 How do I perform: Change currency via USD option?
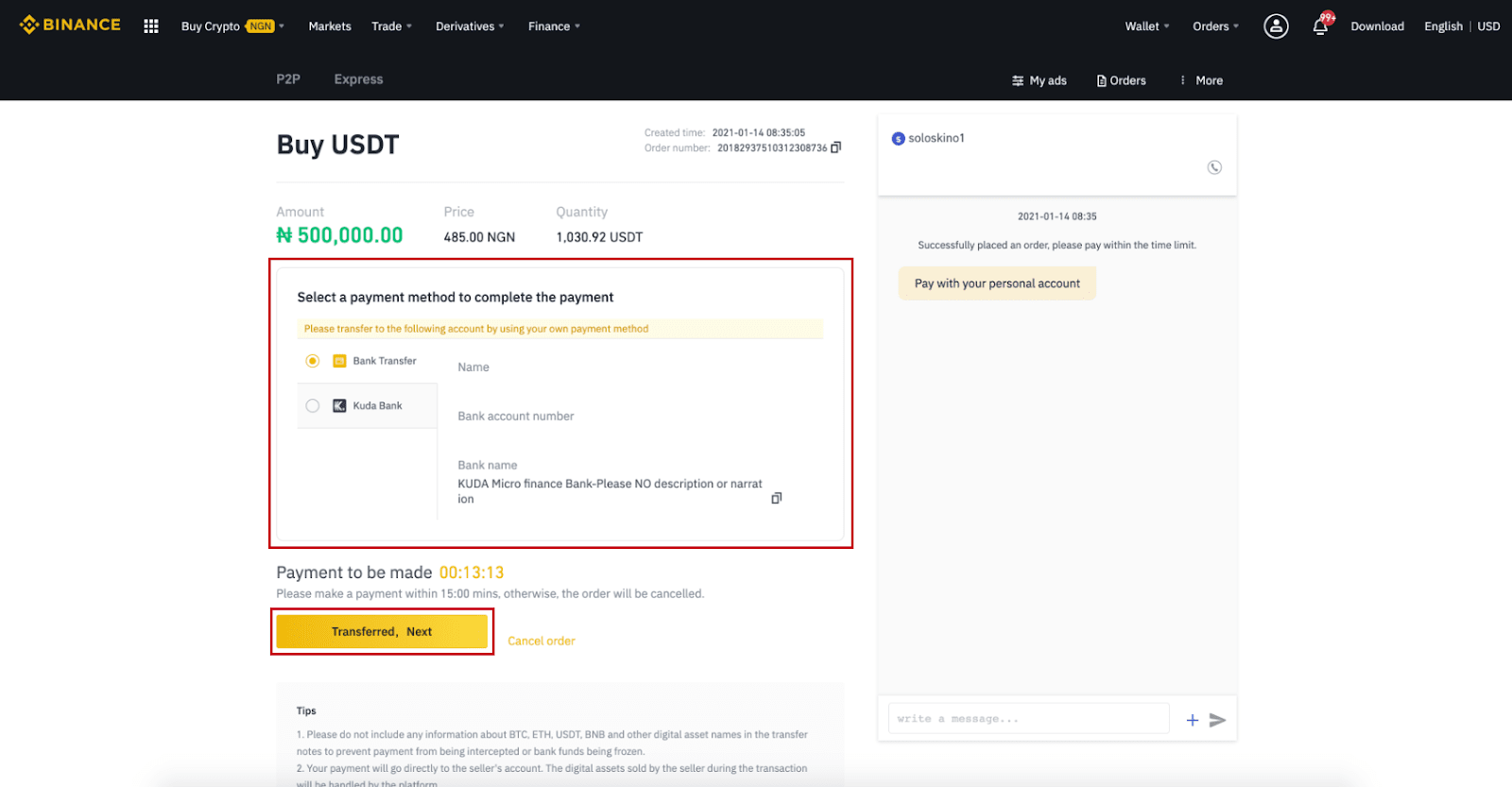1488,26
